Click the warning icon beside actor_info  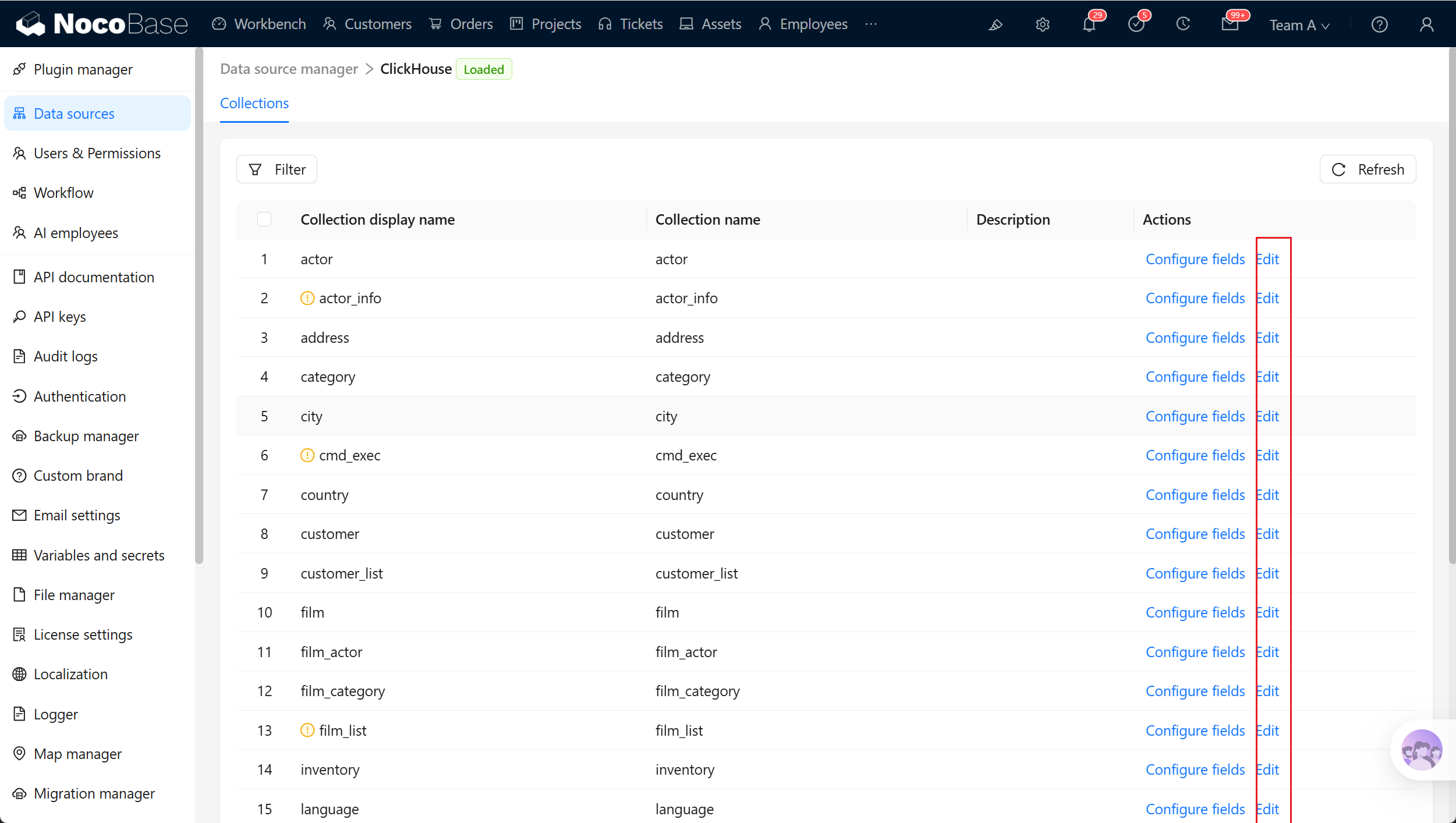point(307,298)
